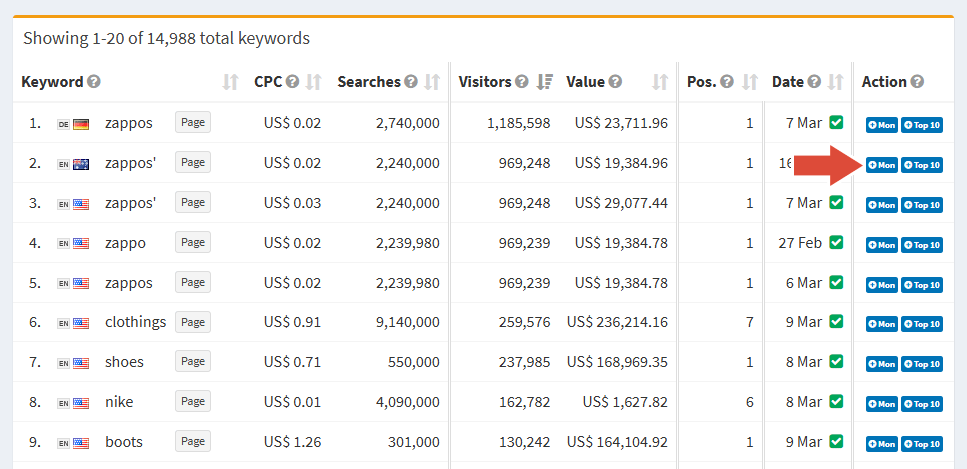
Task: Click help icon next to Visitors header
Action: point(522,82)
